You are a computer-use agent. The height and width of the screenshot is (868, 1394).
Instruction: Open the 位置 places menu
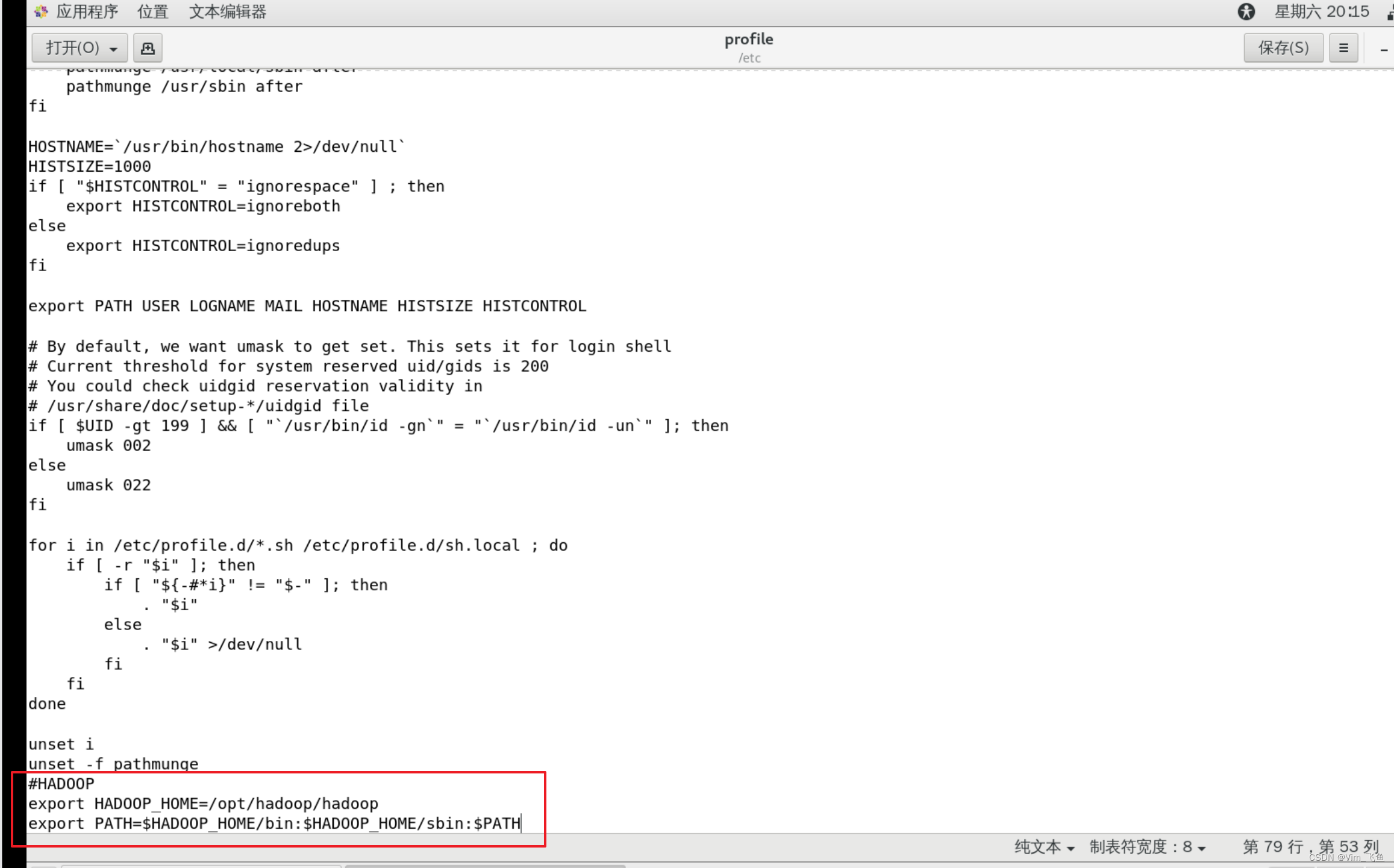(152, 11)
